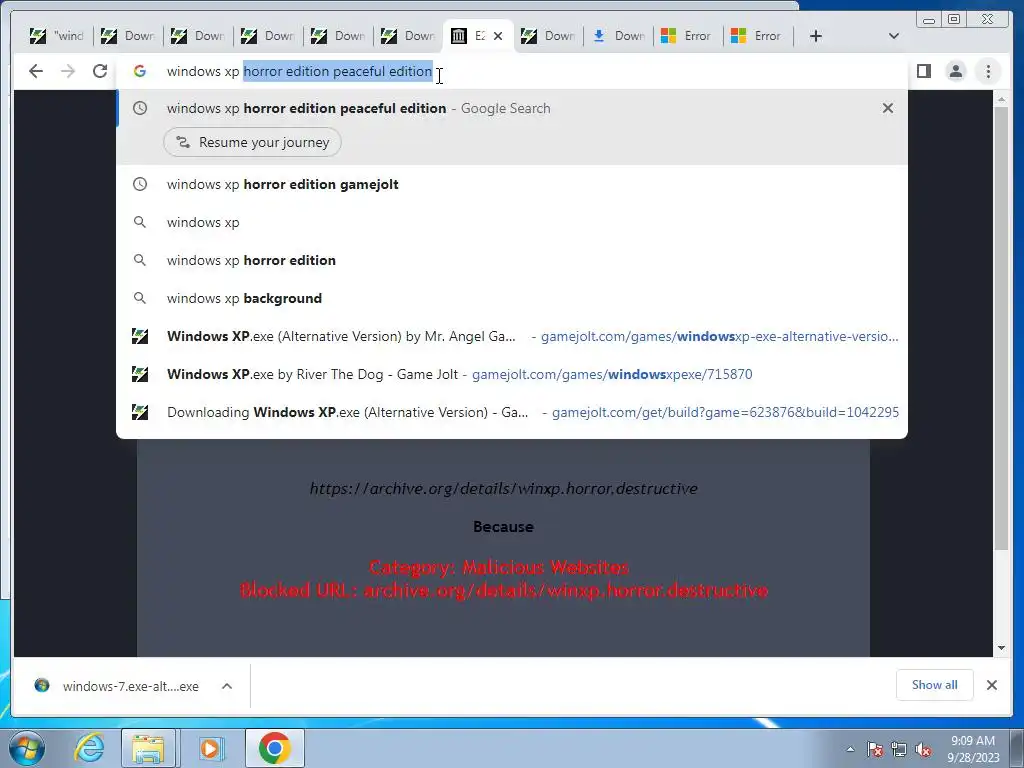
Task: Click Show all downloads
Action: [x=935, y=685]
